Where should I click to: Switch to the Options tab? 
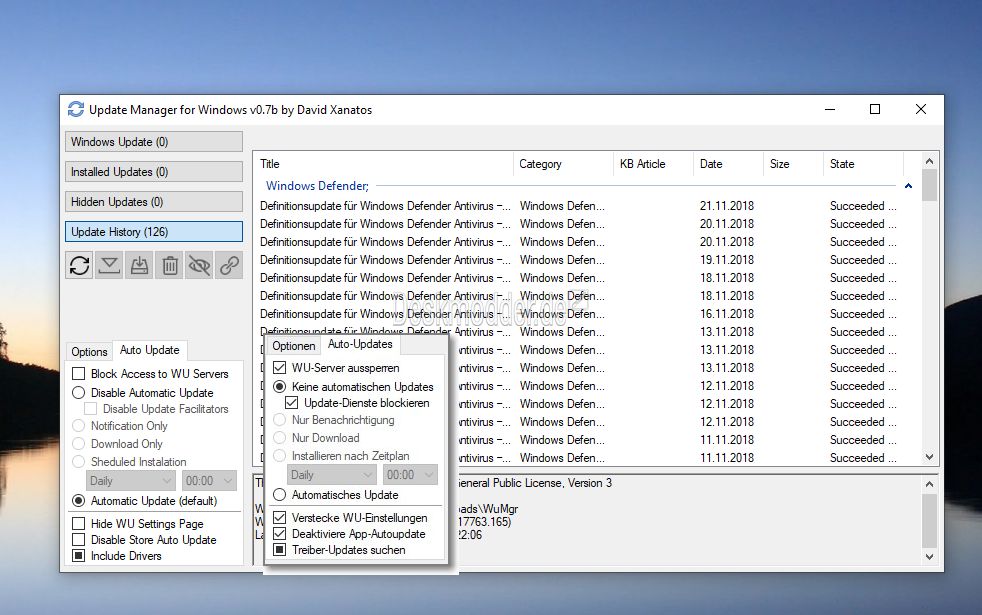click(89, 352)
